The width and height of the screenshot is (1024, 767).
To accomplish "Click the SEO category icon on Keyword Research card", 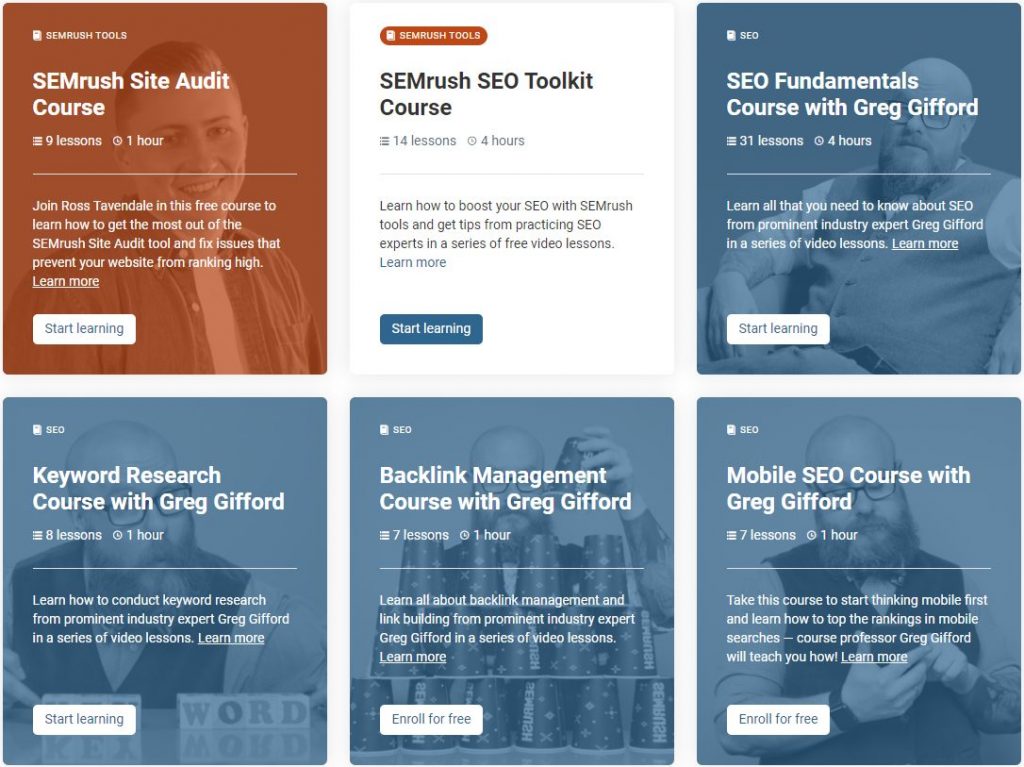I will click(x=37, y=430).
